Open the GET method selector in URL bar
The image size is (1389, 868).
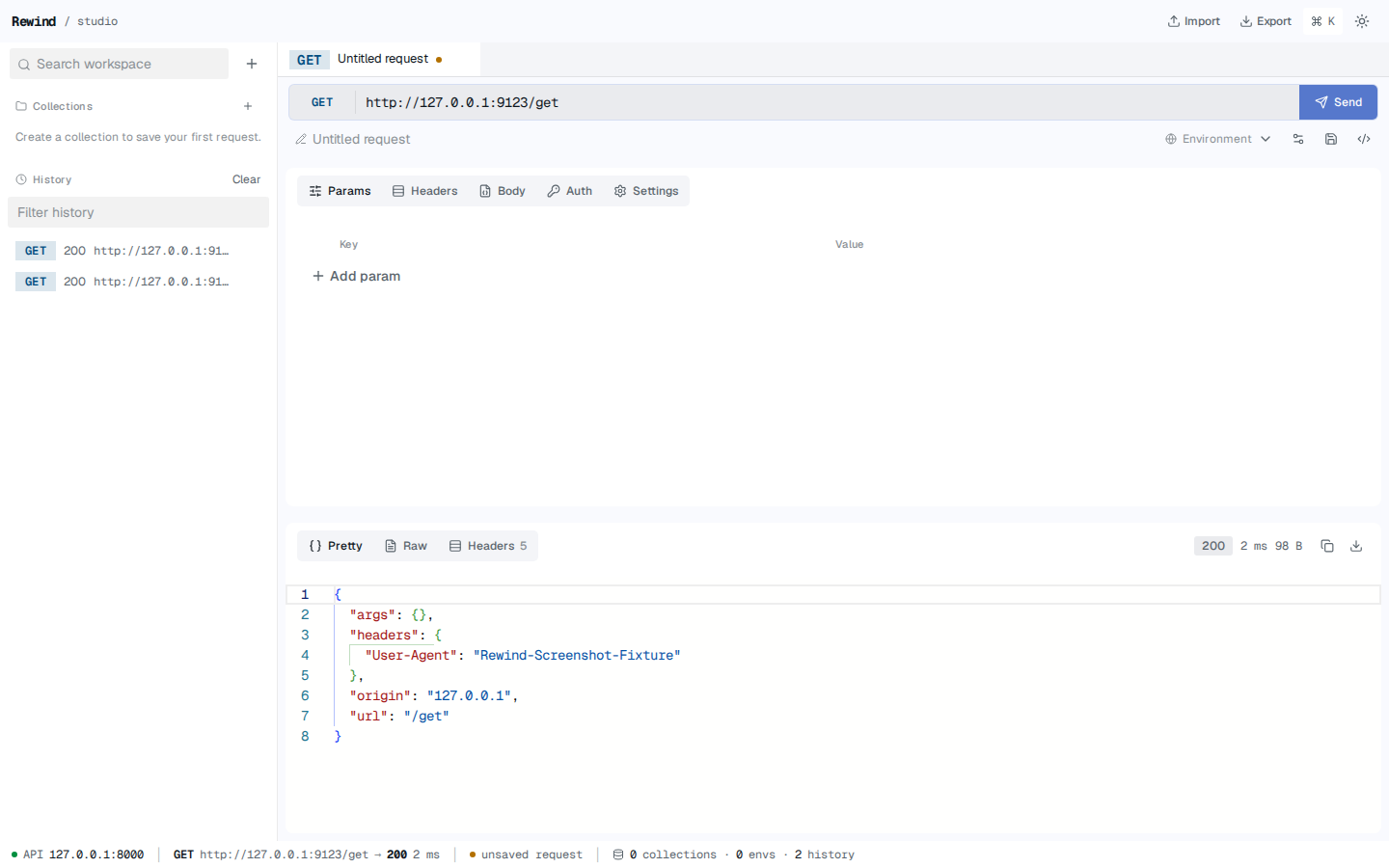[x=322, y=102]
